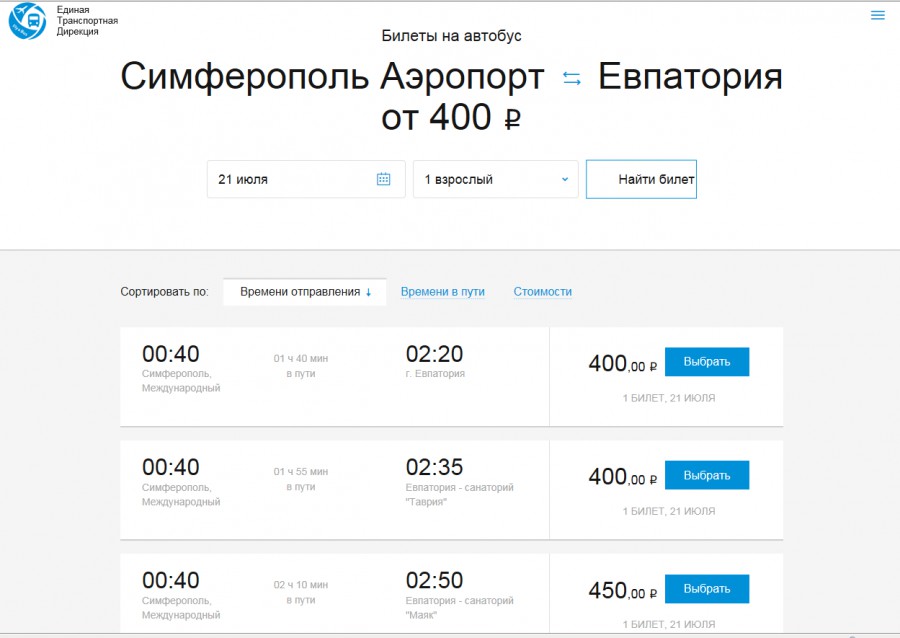Open the hamburger menu icon
Screen dimensions: 900x638
point(877,15)
